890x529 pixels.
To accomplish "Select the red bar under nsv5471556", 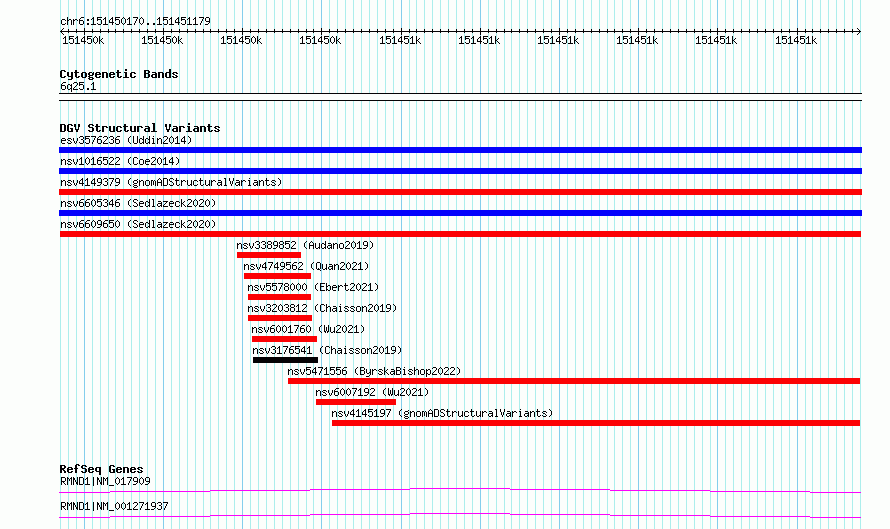I will [x=574, y=381].
